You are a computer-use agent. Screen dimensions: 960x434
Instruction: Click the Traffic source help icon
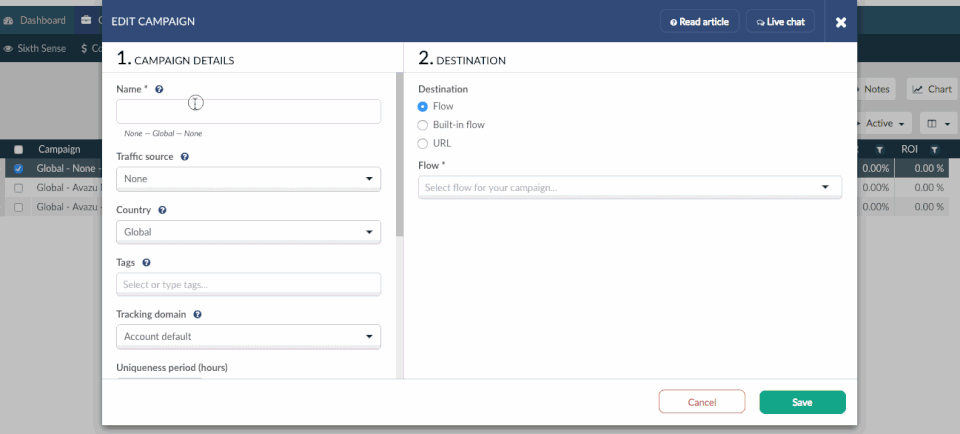[185, 157]
